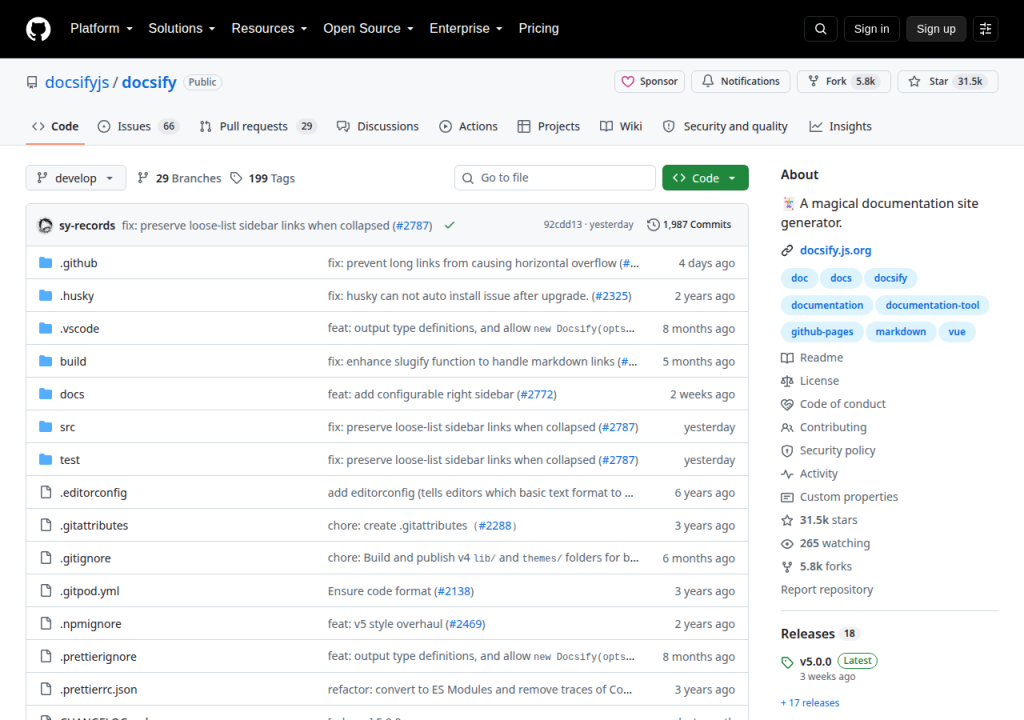Open the Discussions tab
This screenshot has height=720, width=1024.
377,127
